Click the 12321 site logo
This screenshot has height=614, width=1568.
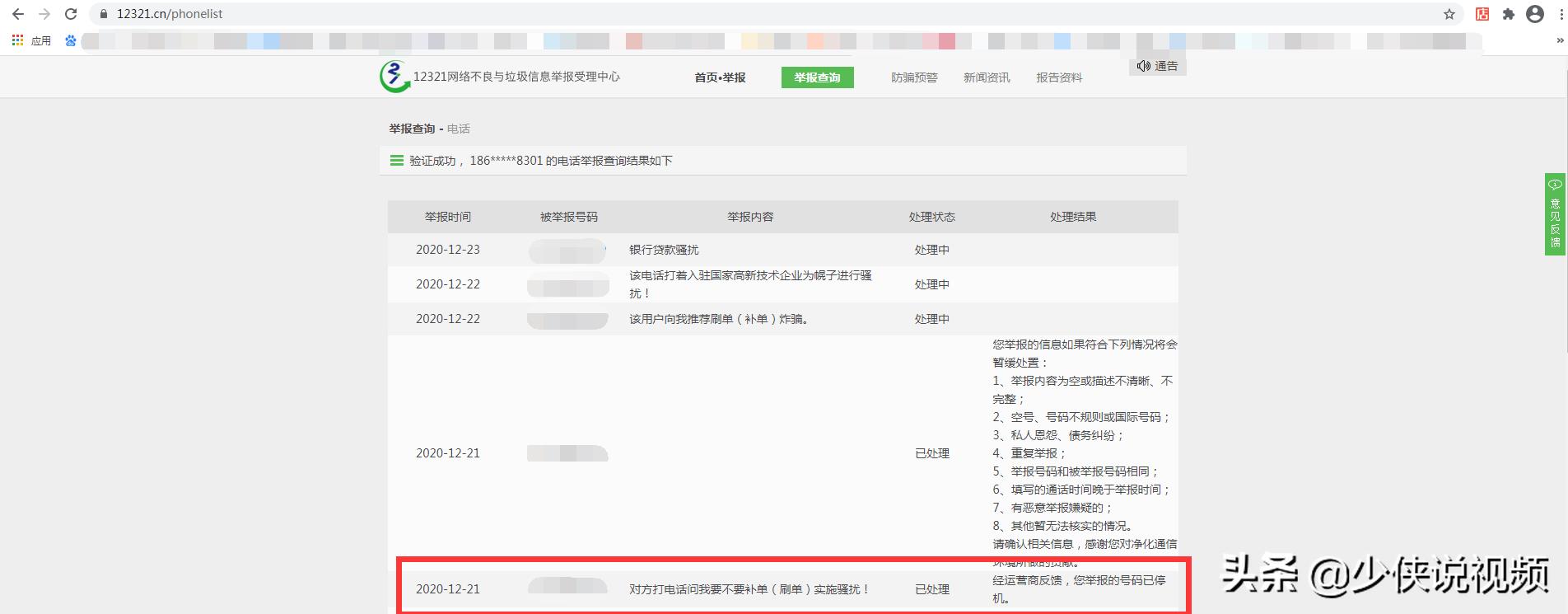click(394, 77)
